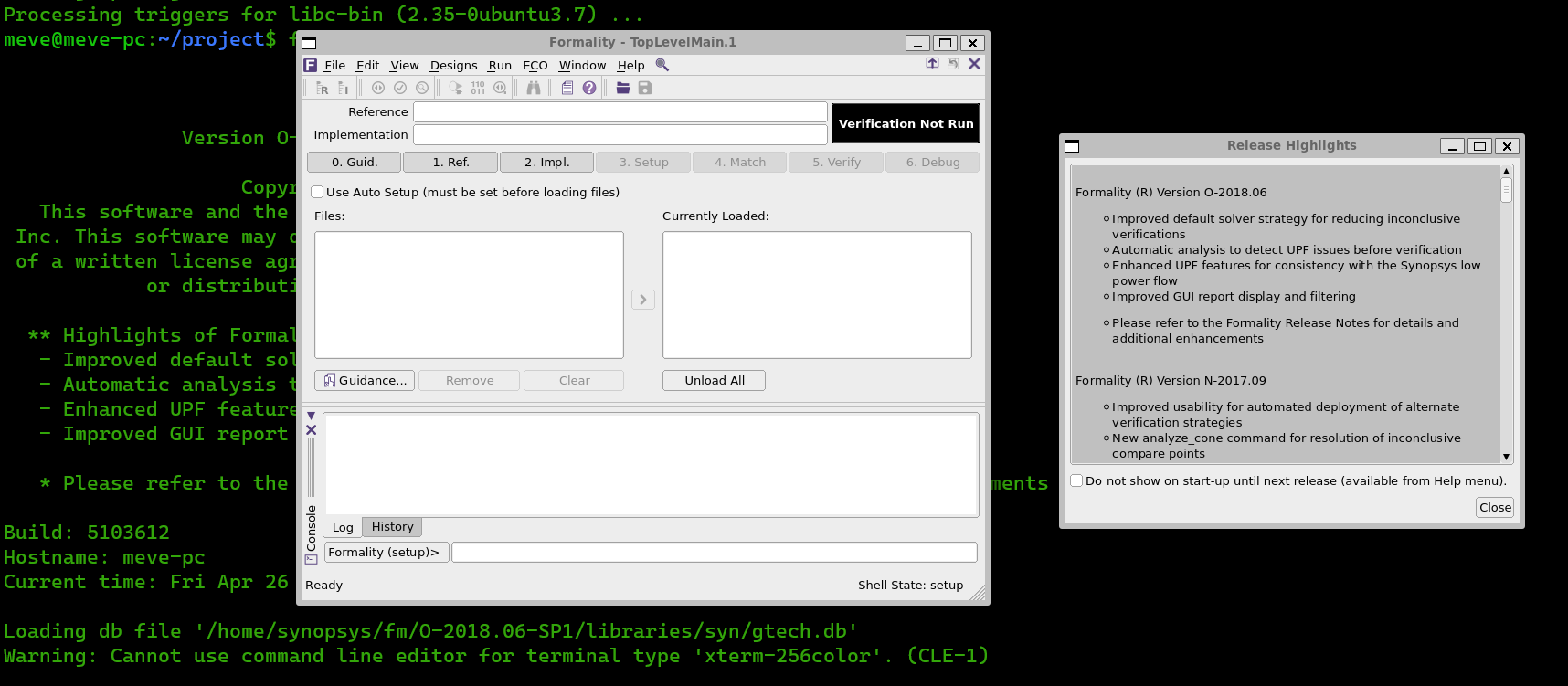Viewport: 1568px width, 686px height.
Task: Click the Guidance... button
Action: pos(365,380)
